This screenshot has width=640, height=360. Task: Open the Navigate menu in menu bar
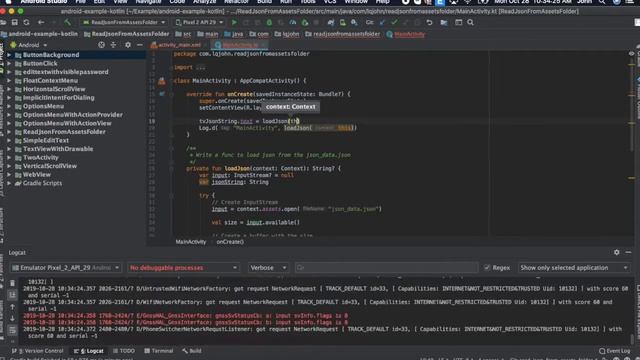(x=149, y=2)
